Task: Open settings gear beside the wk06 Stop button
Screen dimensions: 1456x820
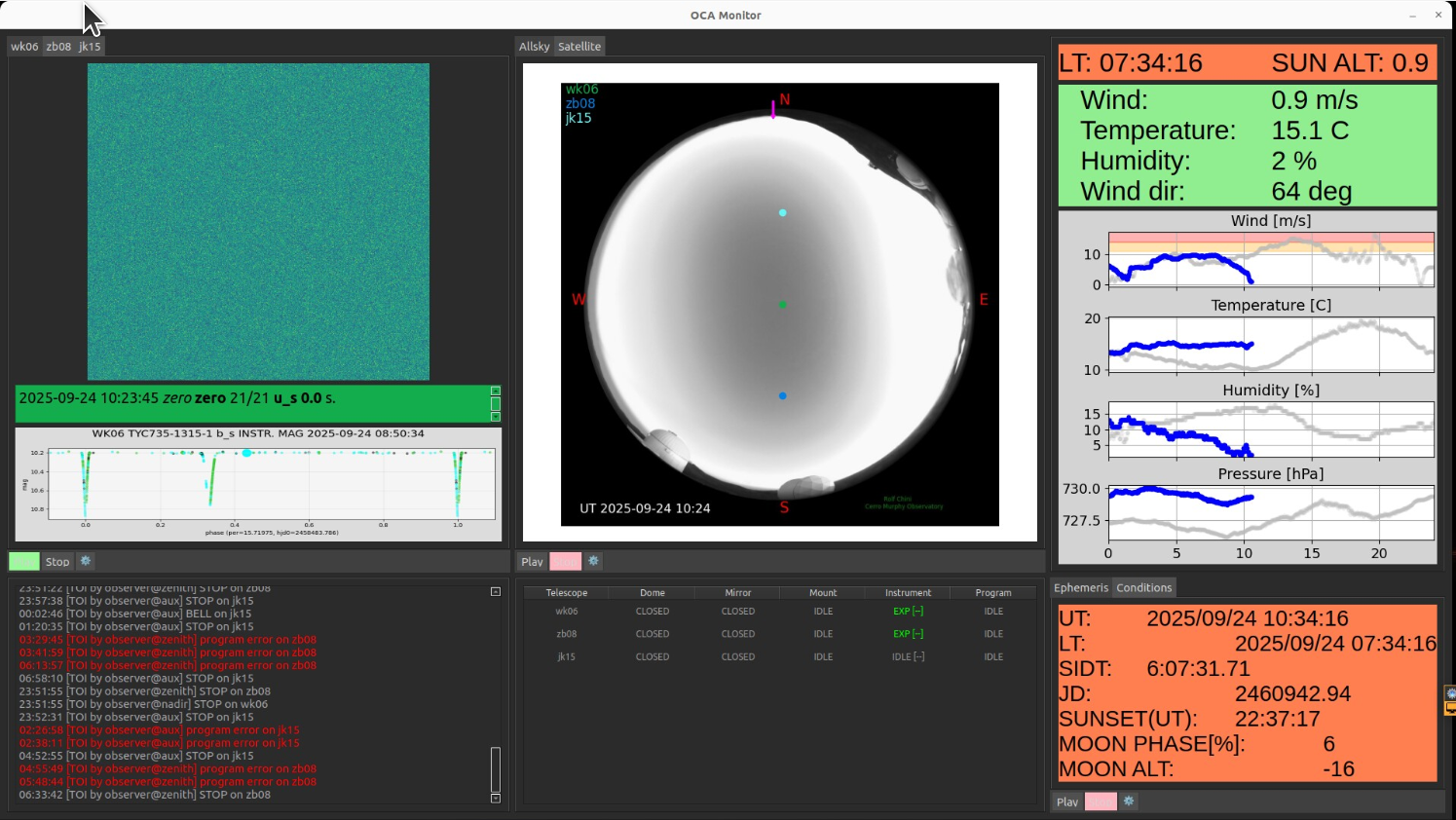Action: [86, 561]
